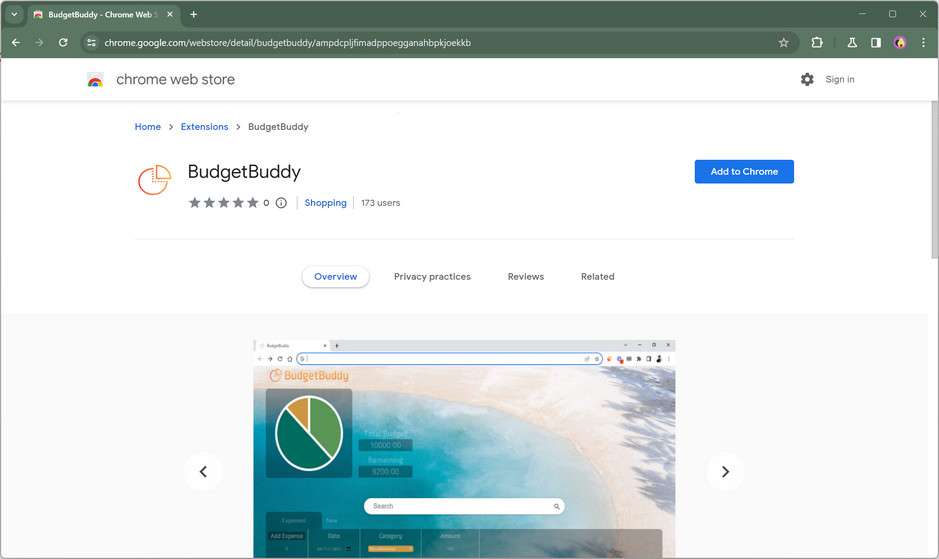Open the Extensions puzzle icon
Image resolution: width=939 pixels, height=559 pixels.
(x=817, y=43)
